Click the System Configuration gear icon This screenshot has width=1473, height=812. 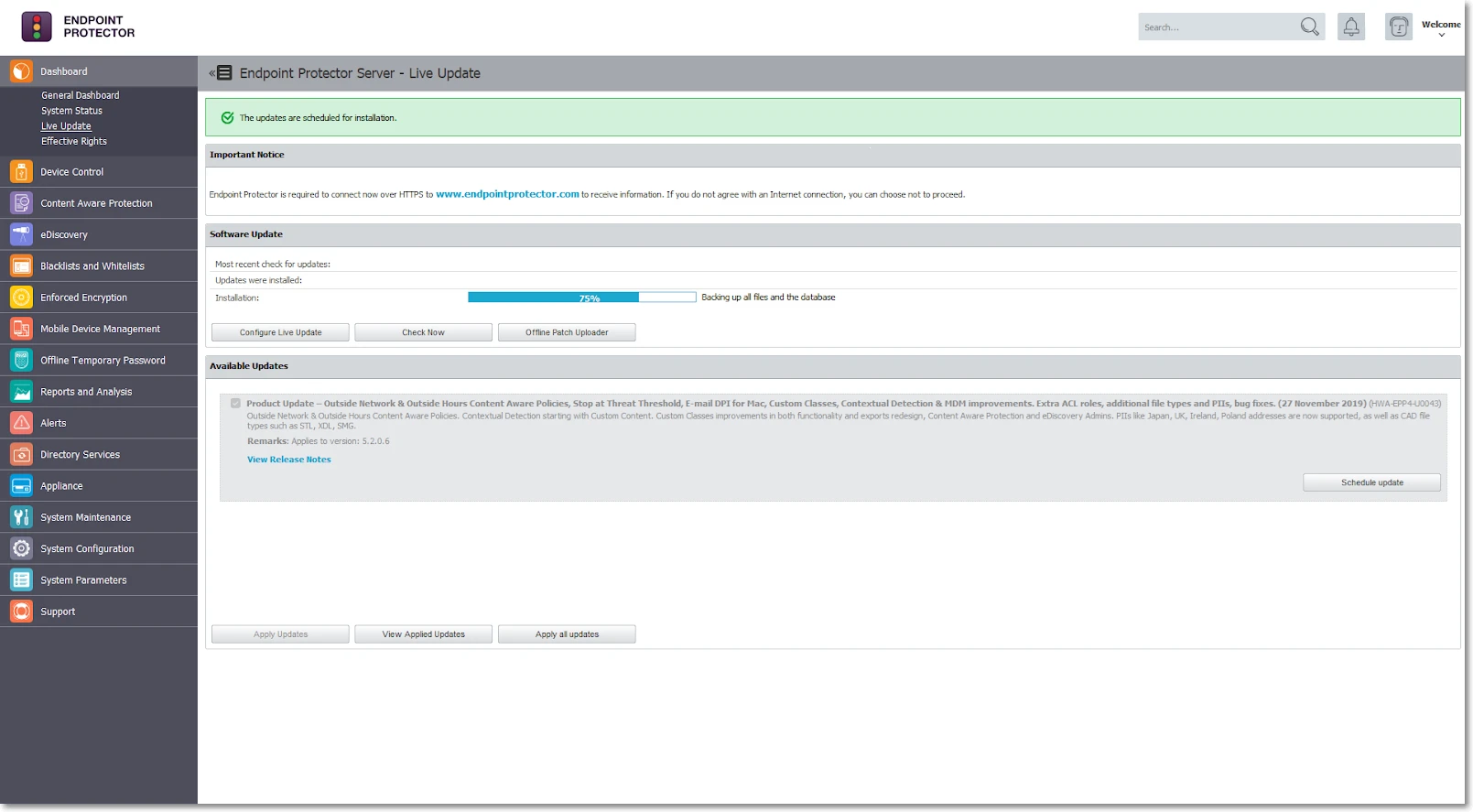pos(21,549)
